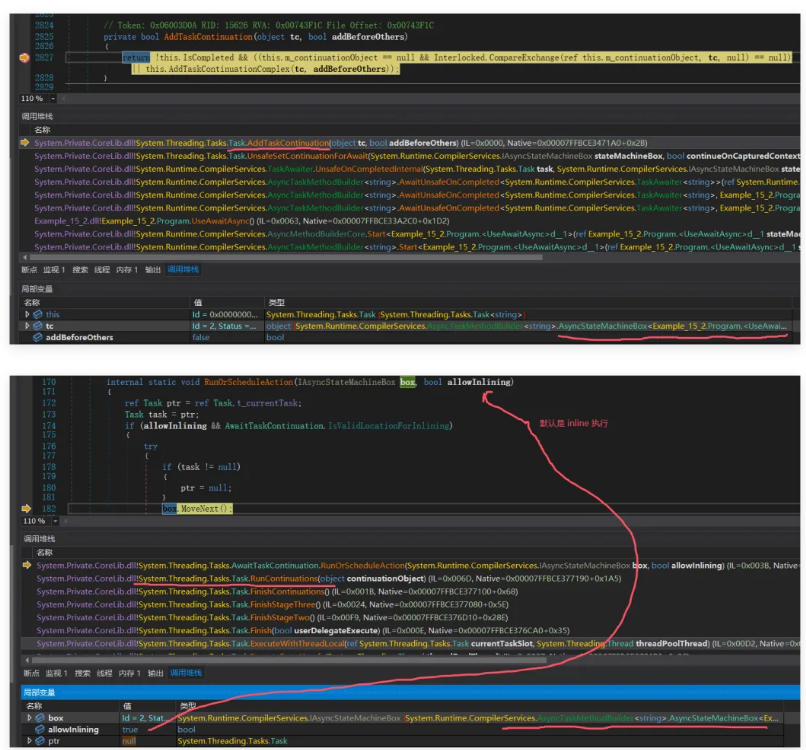Viewport: 806px width, 750px height.
Task: Click the variable icon next to addBeforeOthers
Action: click(x=38, y=337)
